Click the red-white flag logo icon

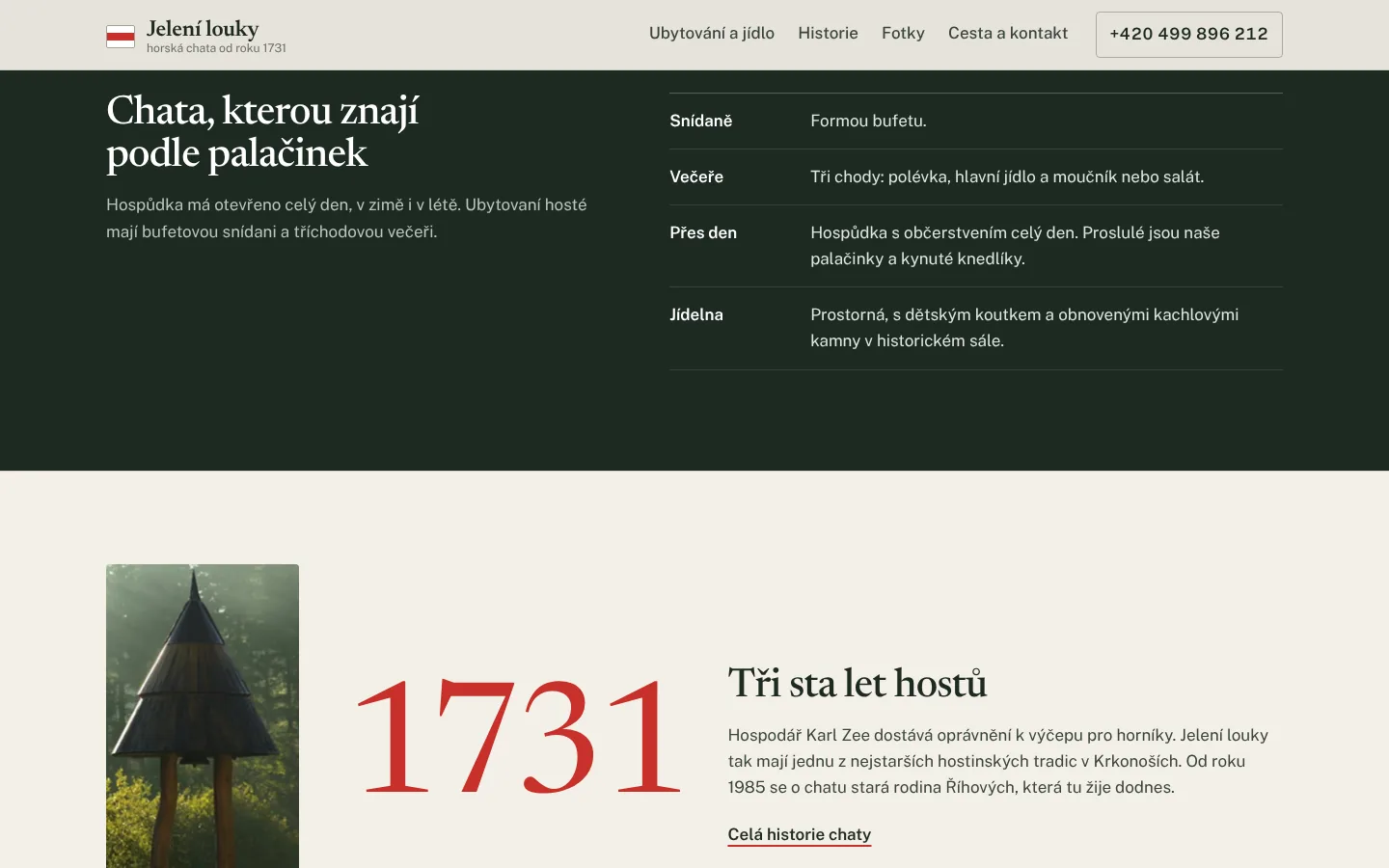(x=121, y=37)
